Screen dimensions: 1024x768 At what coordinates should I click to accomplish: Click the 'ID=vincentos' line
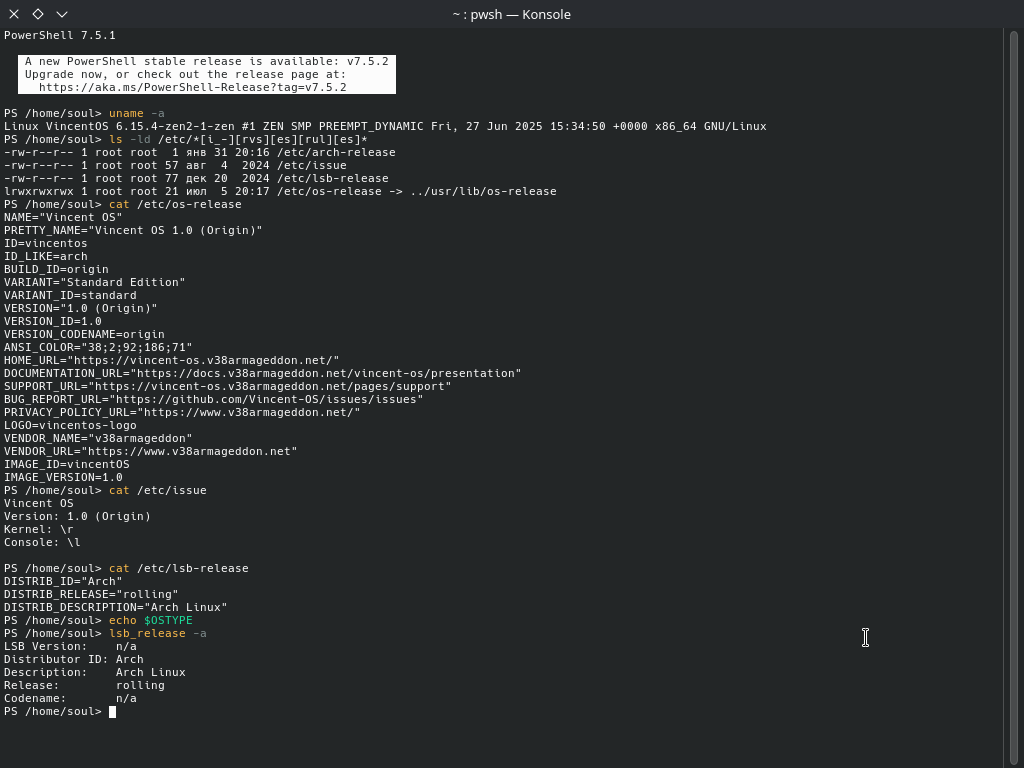click(46, 244)
